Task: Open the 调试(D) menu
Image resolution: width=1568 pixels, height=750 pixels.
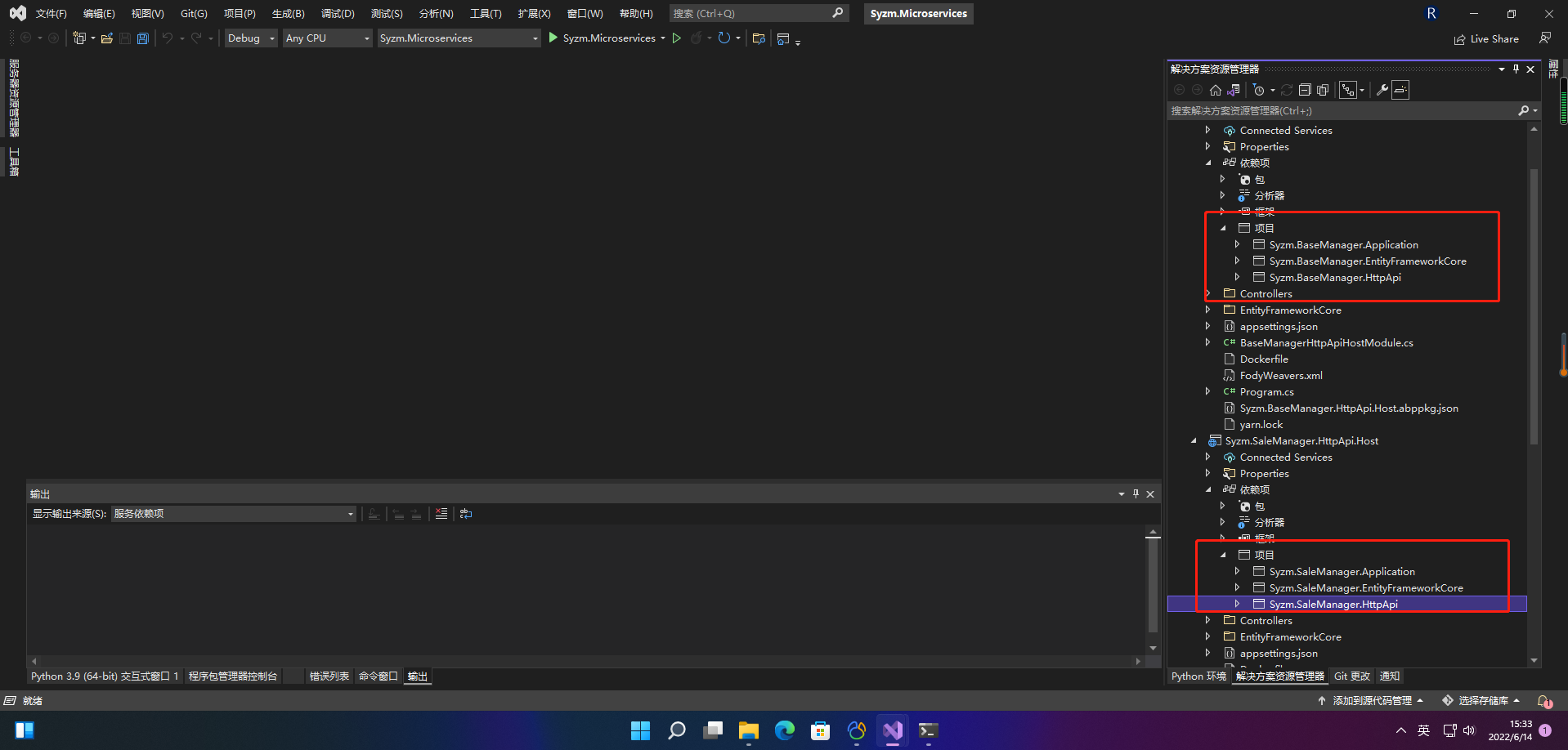Action: (x=338, y=14)
